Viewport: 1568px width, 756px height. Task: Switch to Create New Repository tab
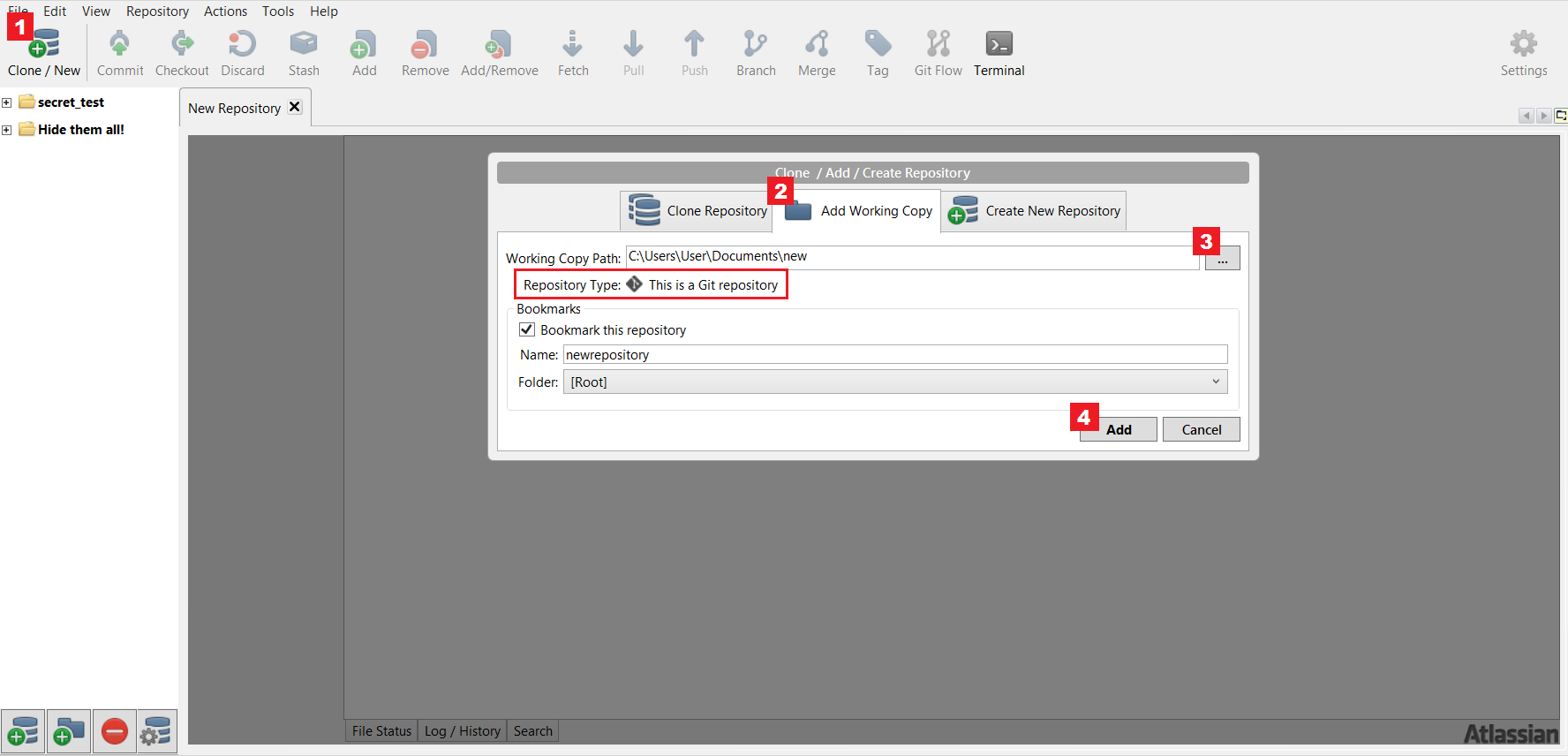pyautogui.click(x=1034, y=211)
